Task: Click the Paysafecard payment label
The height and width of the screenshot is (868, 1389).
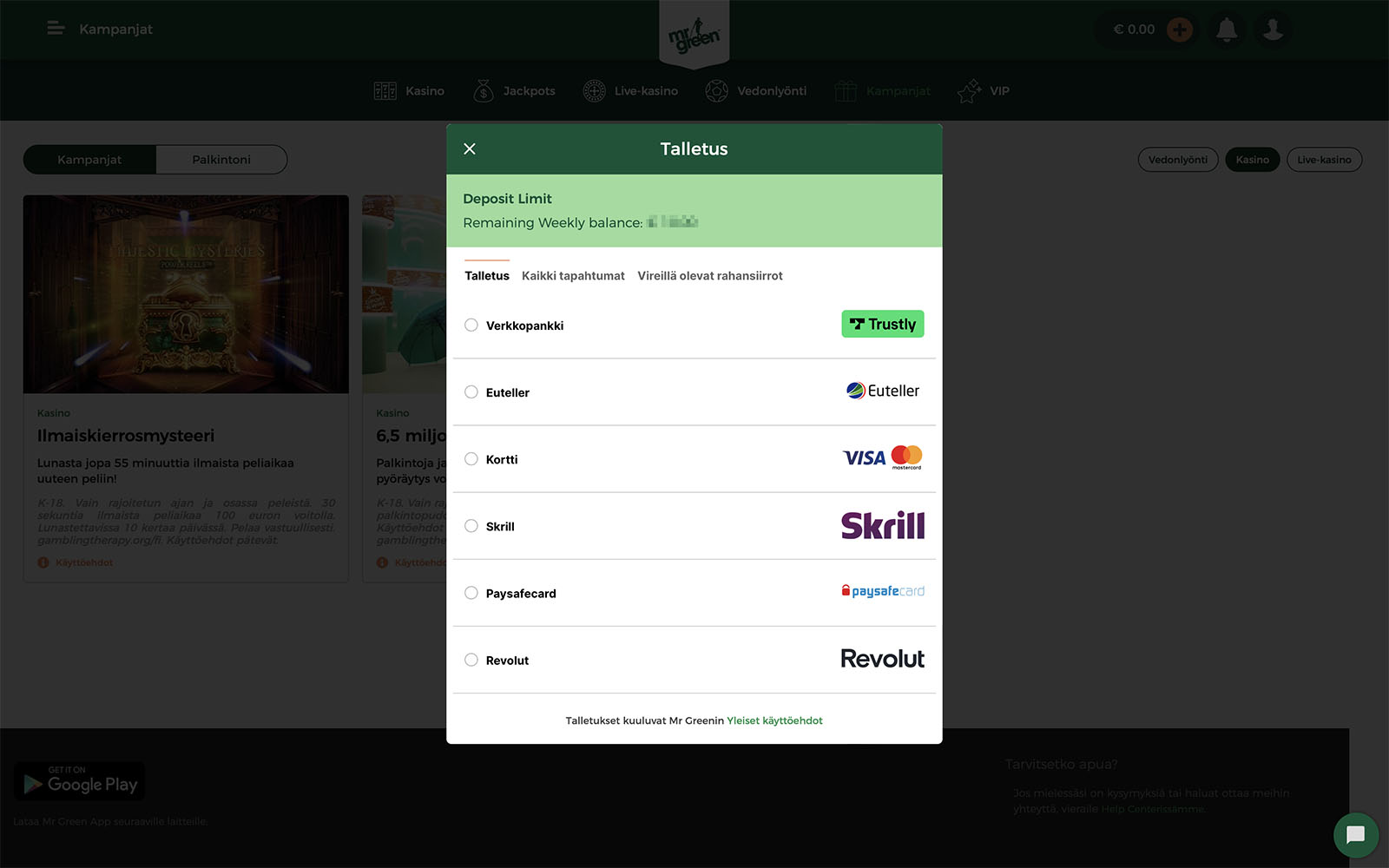Action: 521,594
